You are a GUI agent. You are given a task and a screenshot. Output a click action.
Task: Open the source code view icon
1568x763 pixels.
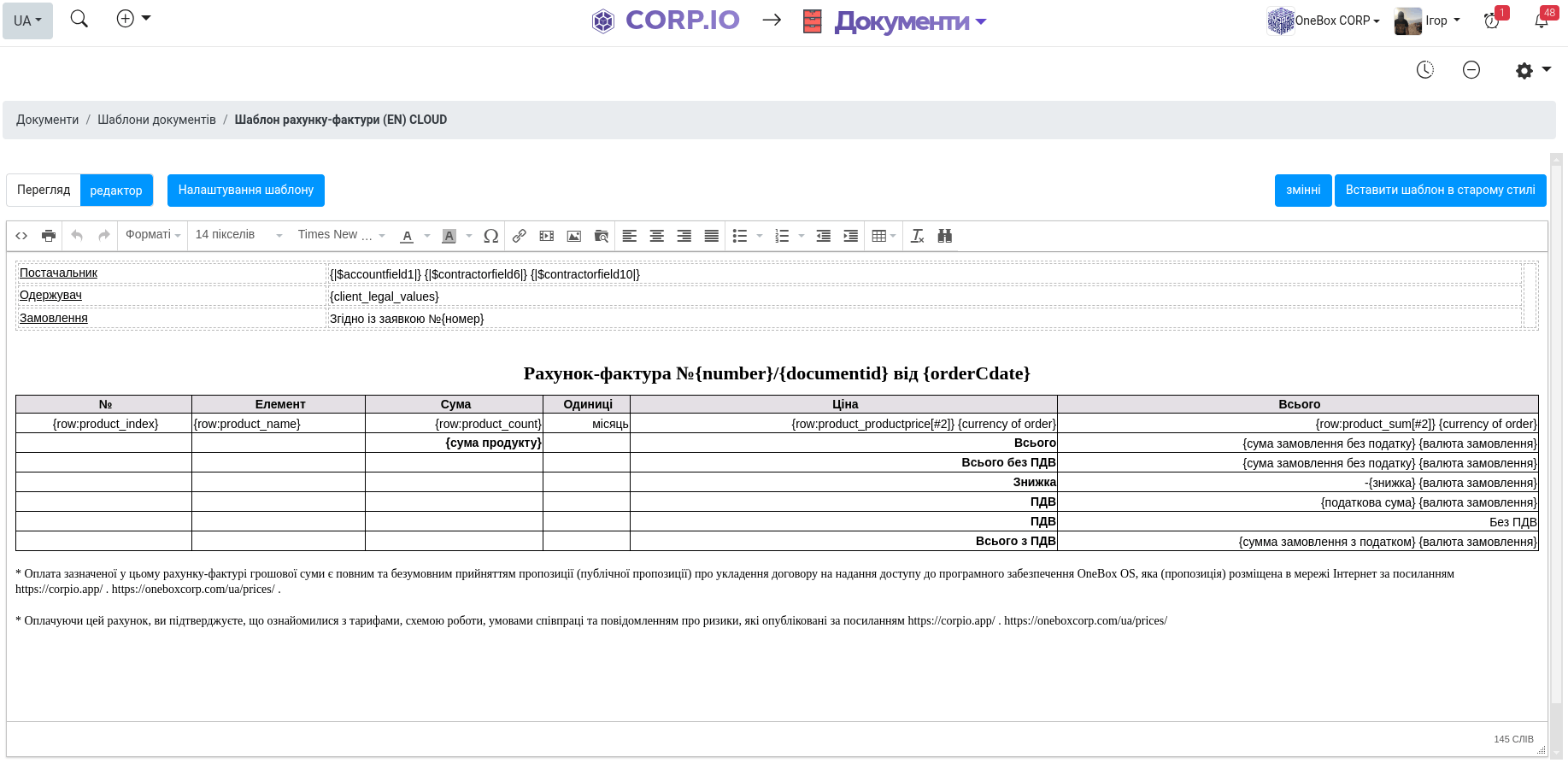[21, 236]
